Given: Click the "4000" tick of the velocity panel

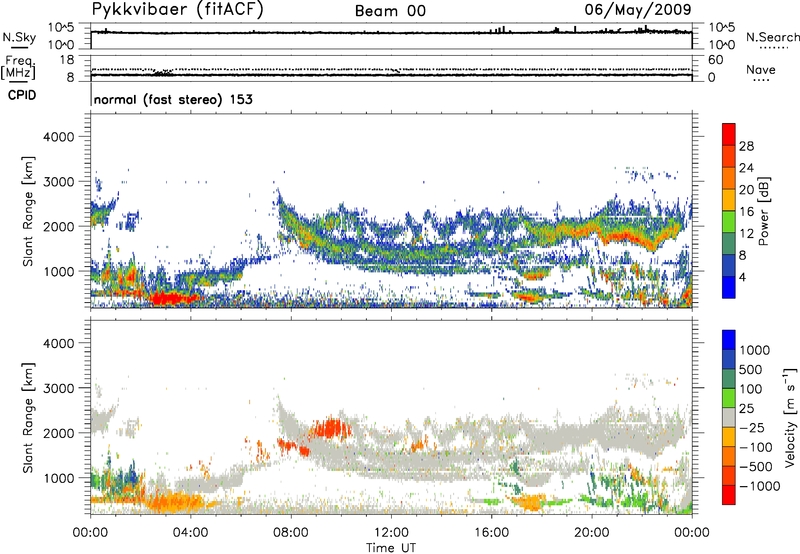Looking at the screenshot, I should [x=58, y=343].
